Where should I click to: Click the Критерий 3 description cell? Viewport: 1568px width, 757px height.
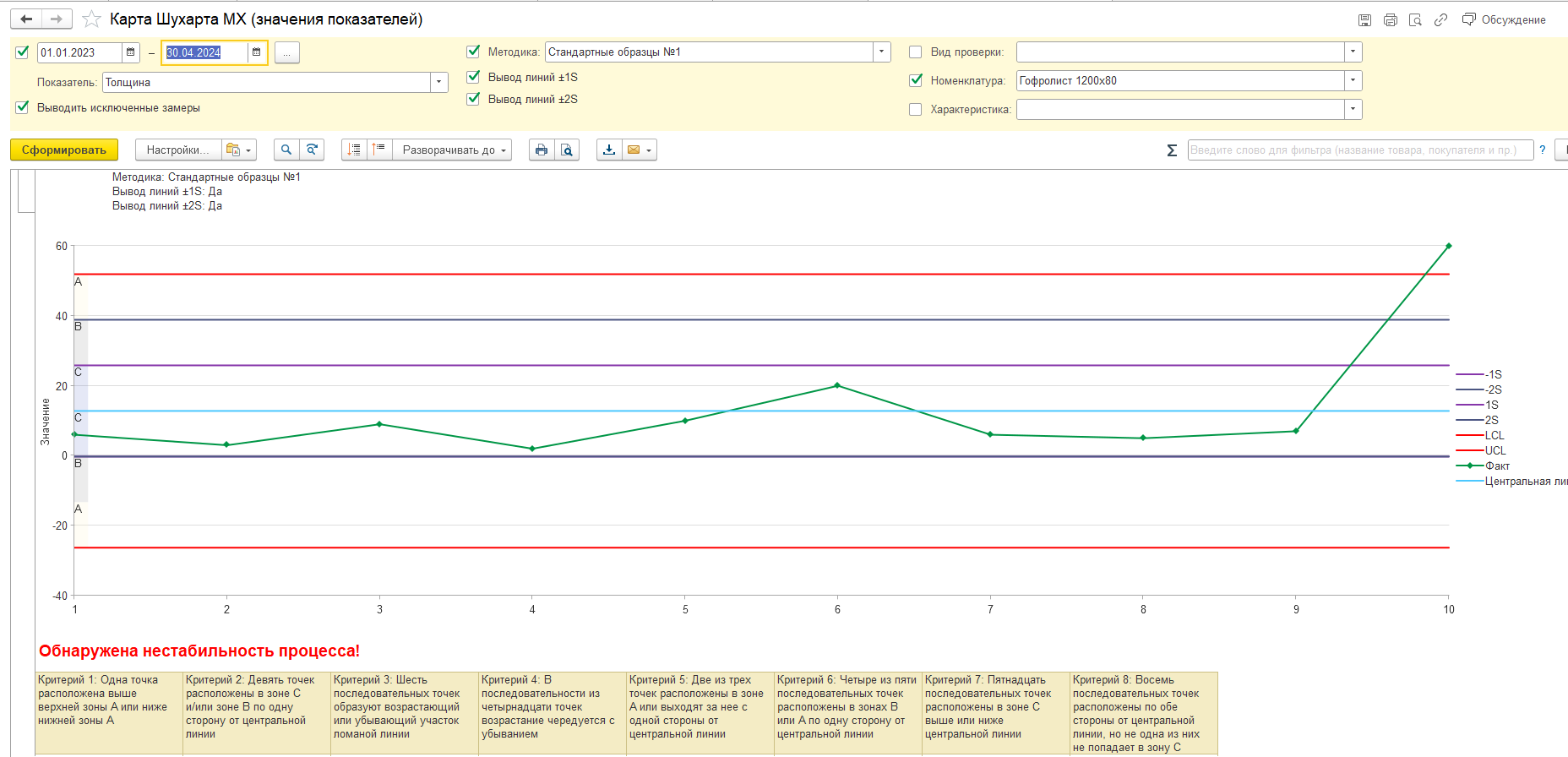[x=405, y=713]
